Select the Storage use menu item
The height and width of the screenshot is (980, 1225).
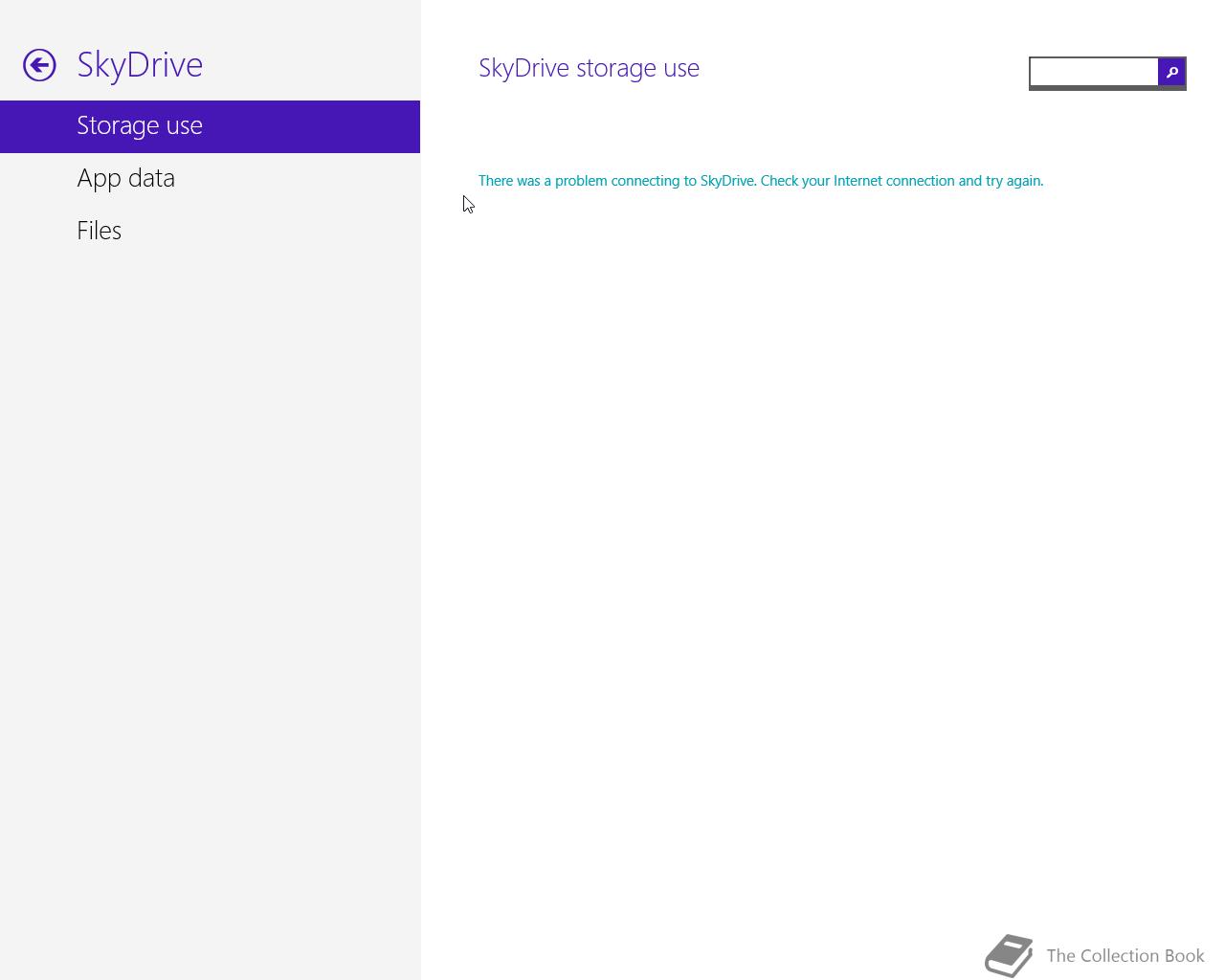(x=210, y=126)
